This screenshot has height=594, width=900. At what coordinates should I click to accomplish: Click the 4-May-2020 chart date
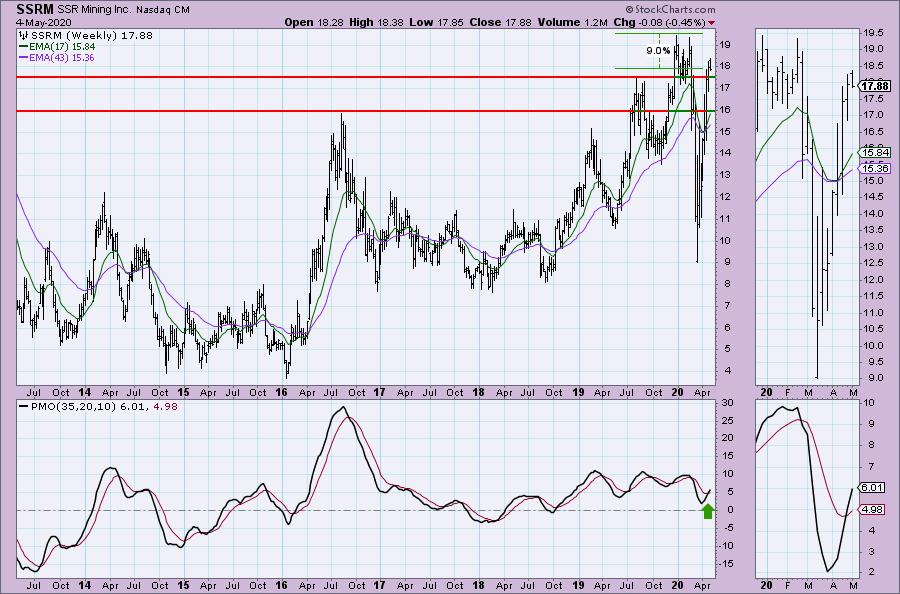pos(44,22)
